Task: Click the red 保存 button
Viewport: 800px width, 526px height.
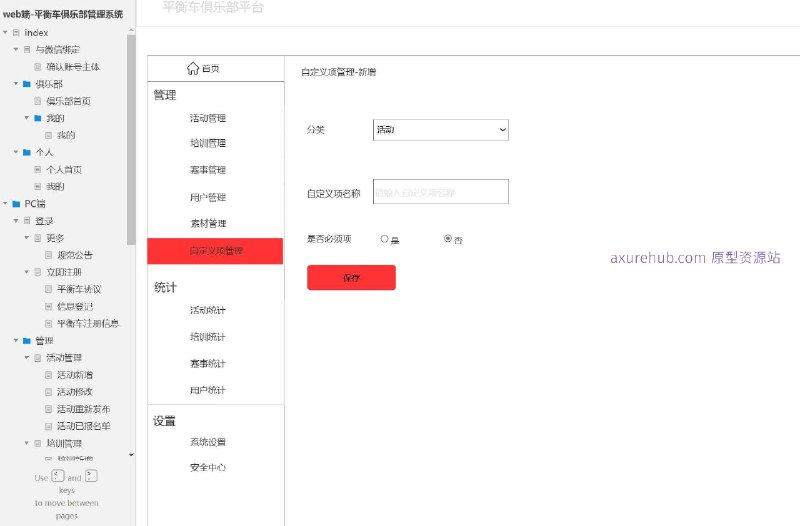Action: 351,278
